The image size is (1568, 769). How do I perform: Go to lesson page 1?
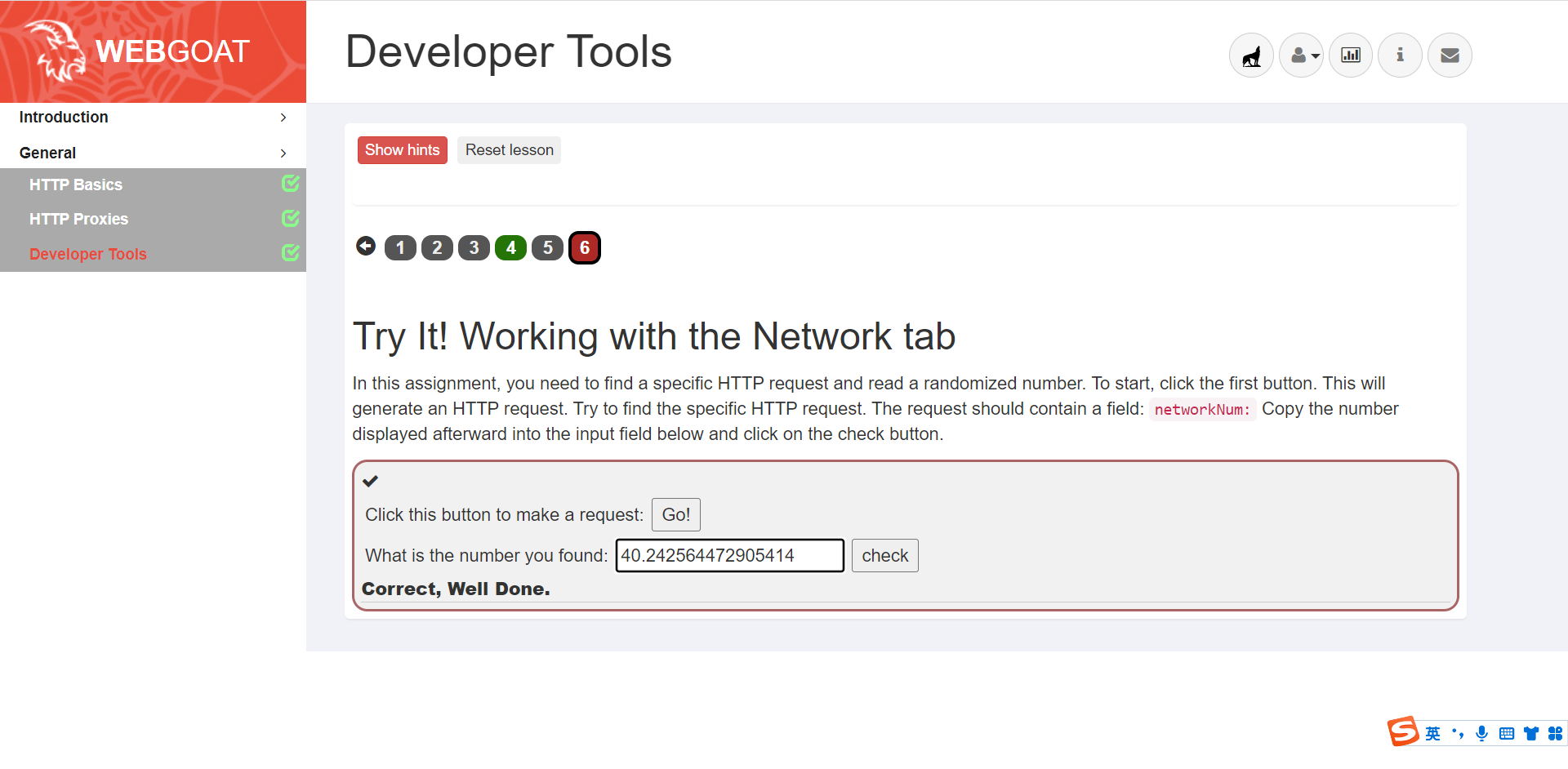pyautogui.click(x=400, y=247)
